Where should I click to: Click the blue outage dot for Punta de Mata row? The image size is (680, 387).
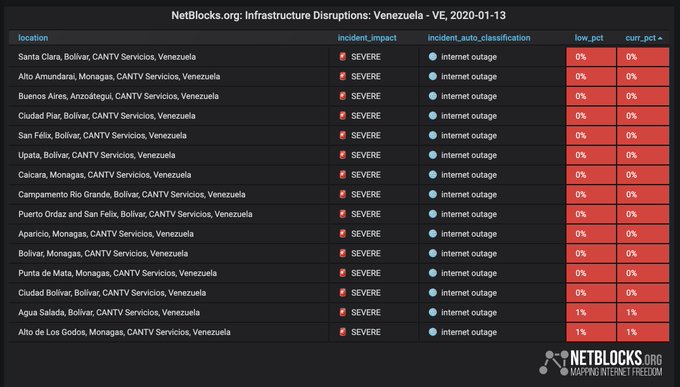coord(432,273)
